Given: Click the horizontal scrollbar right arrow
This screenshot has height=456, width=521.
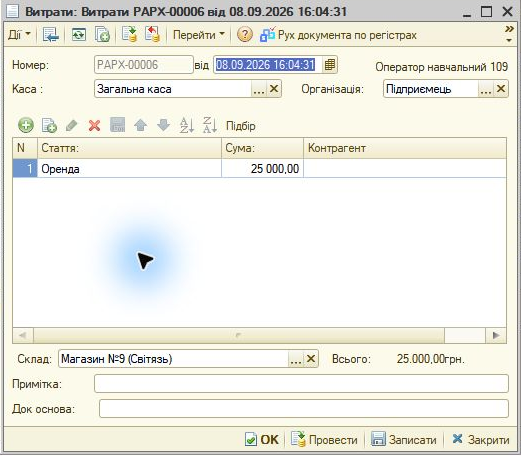Looking at the screenshot, I should [496, 335].
